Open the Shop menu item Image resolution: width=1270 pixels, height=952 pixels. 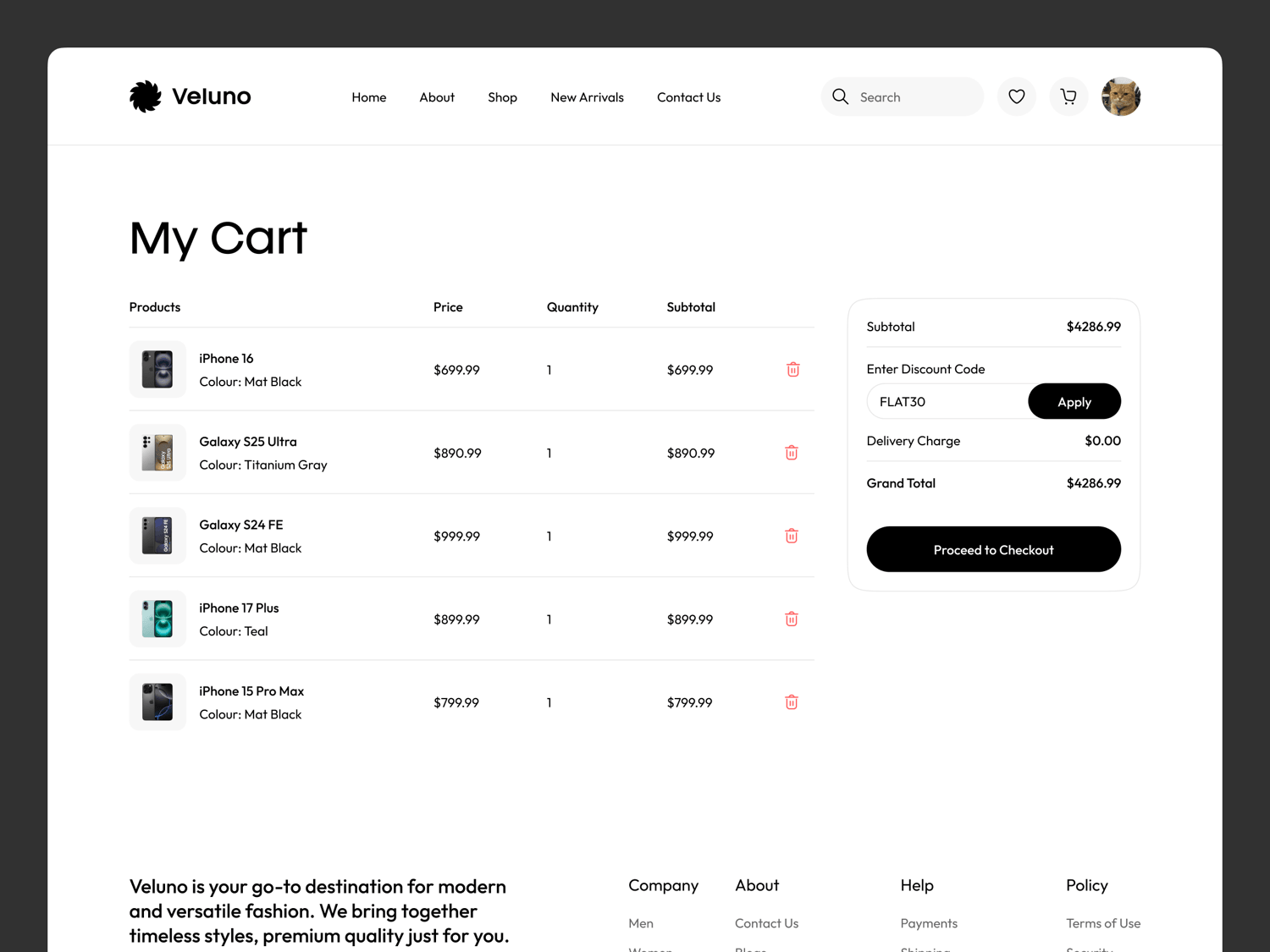click(x=502, y=97)
